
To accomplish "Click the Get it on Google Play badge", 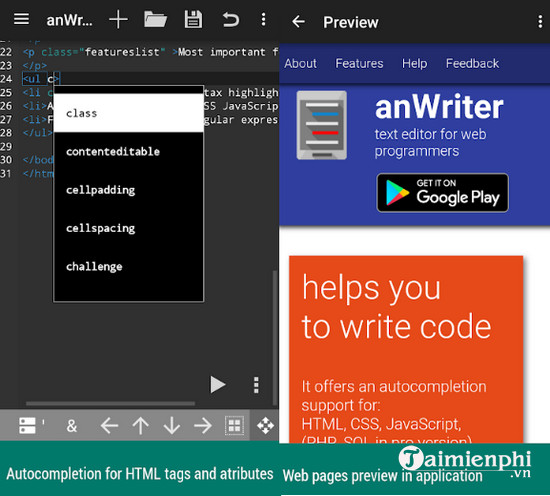I will click(442, 193).
